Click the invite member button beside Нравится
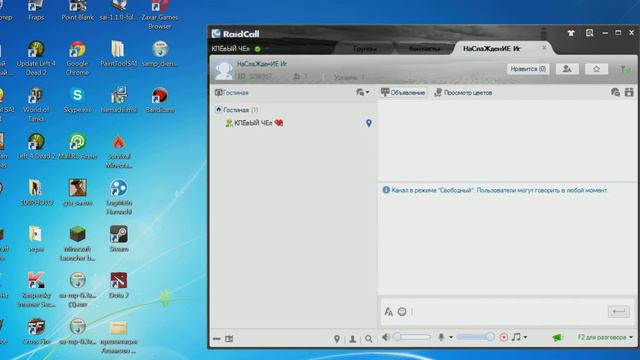The image size is (640, 360). pyautogui.click(x=567, y=69)
